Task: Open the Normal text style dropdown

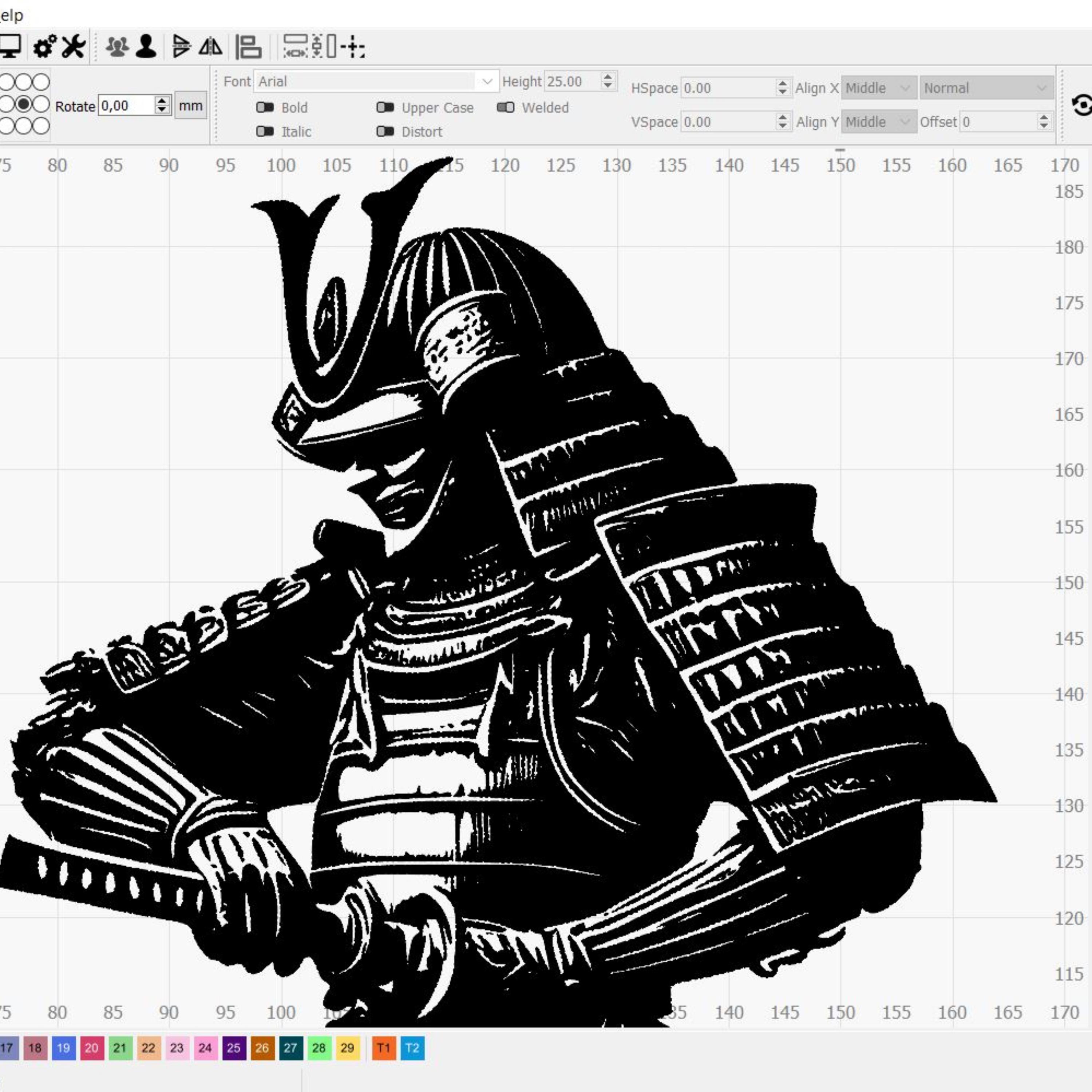Action: [986, 88]
